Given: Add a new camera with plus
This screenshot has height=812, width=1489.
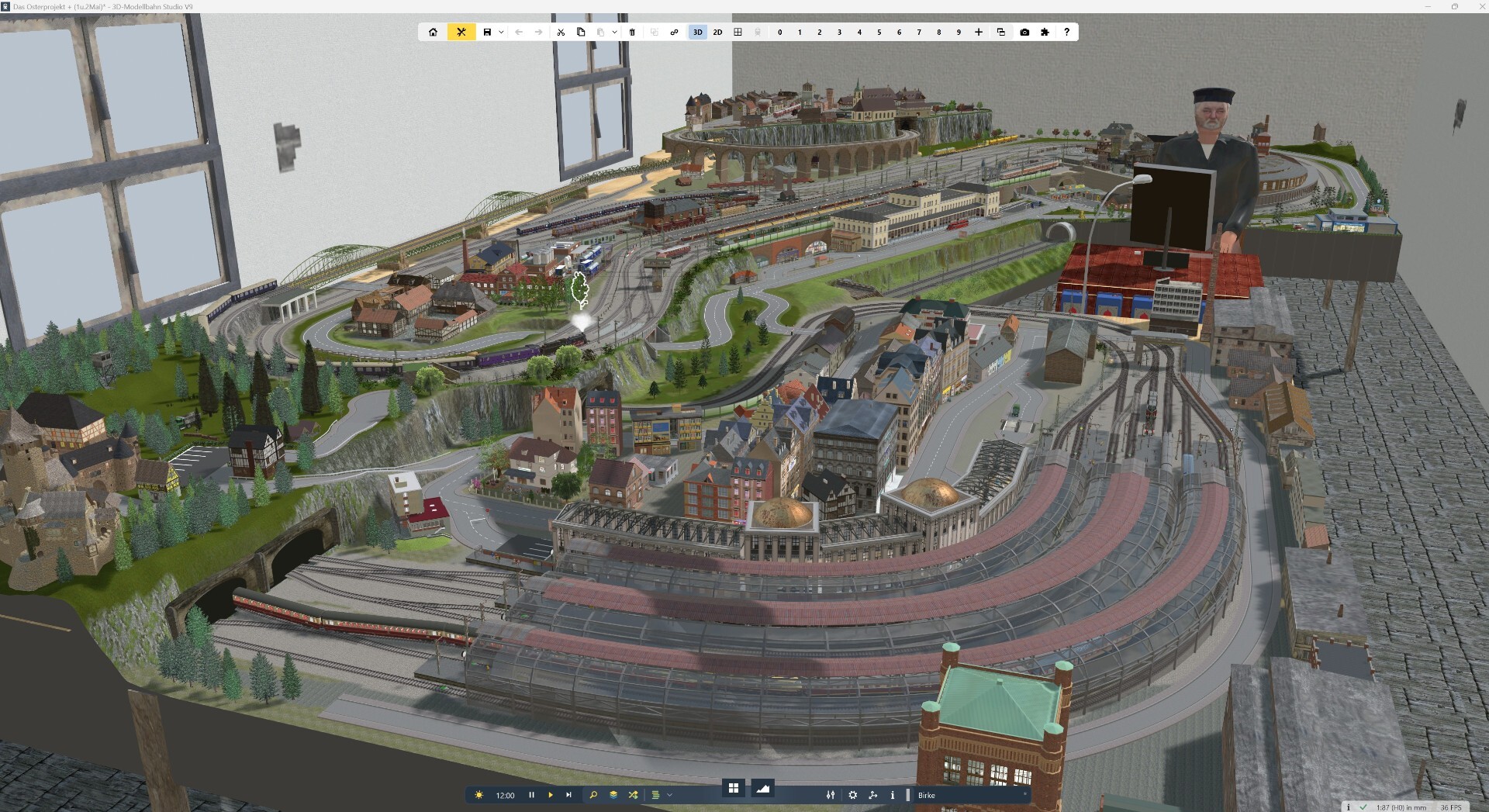Looking at the screenshot, I should coord(979,32).
